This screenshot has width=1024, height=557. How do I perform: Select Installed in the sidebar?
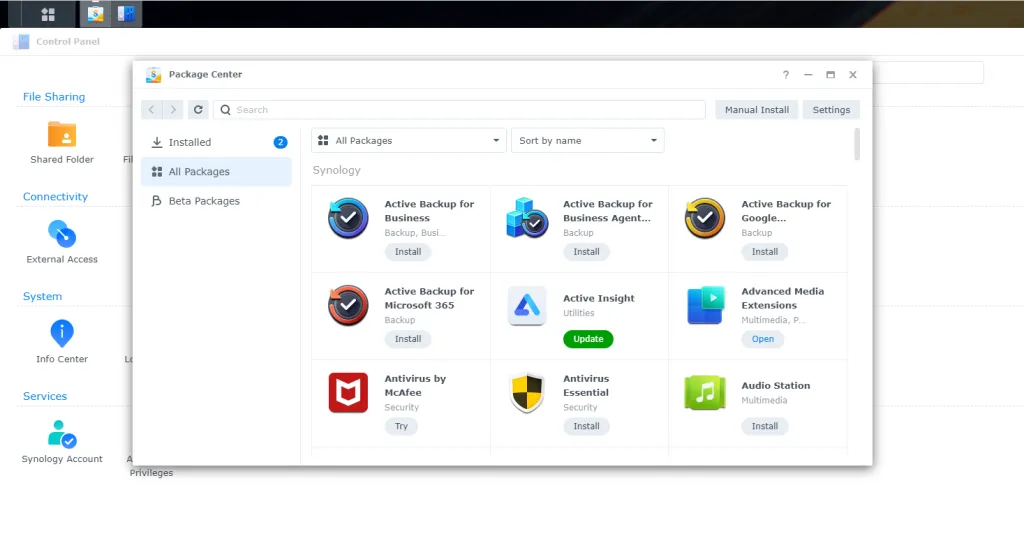click(216, 142)
